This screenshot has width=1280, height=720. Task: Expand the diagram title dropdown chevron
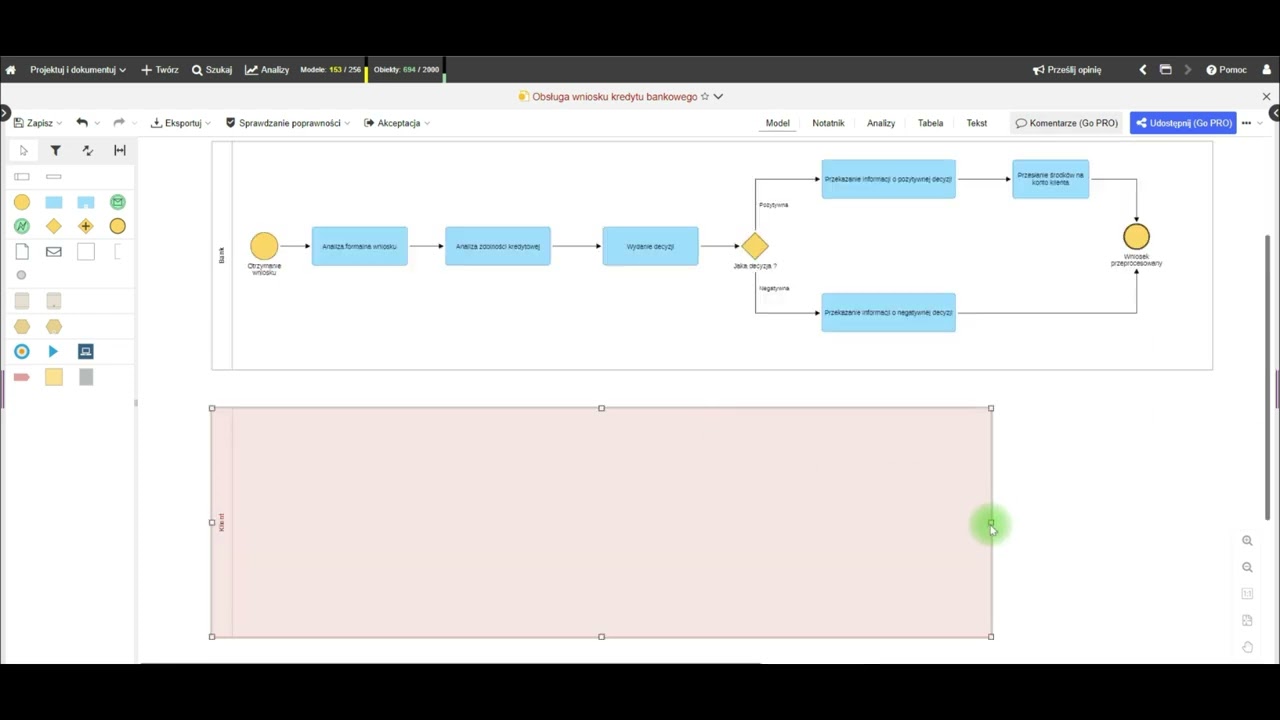pyautogui.click(x=718, y=97)
